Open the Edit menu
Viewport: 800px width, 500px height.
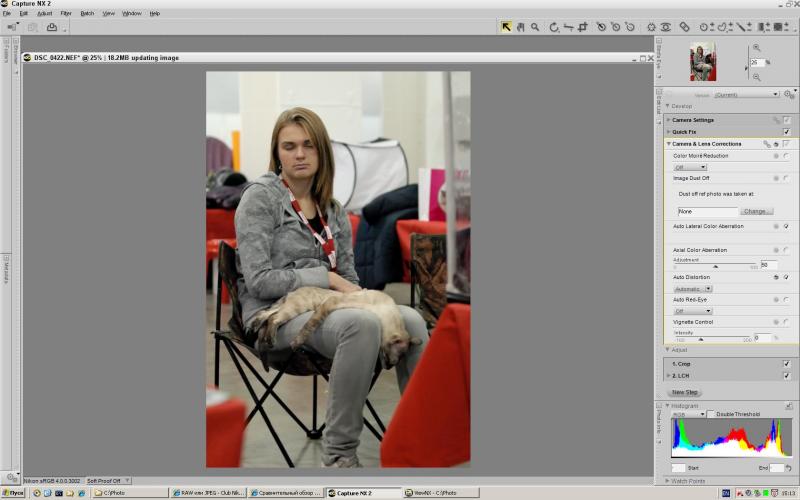click(x=23, y=13)
